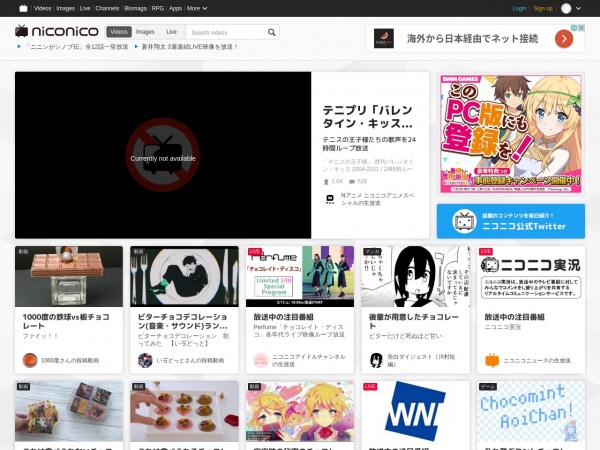The image size is (600, 450).
Task: Switch search mode to Live
Action: point(171,32)
